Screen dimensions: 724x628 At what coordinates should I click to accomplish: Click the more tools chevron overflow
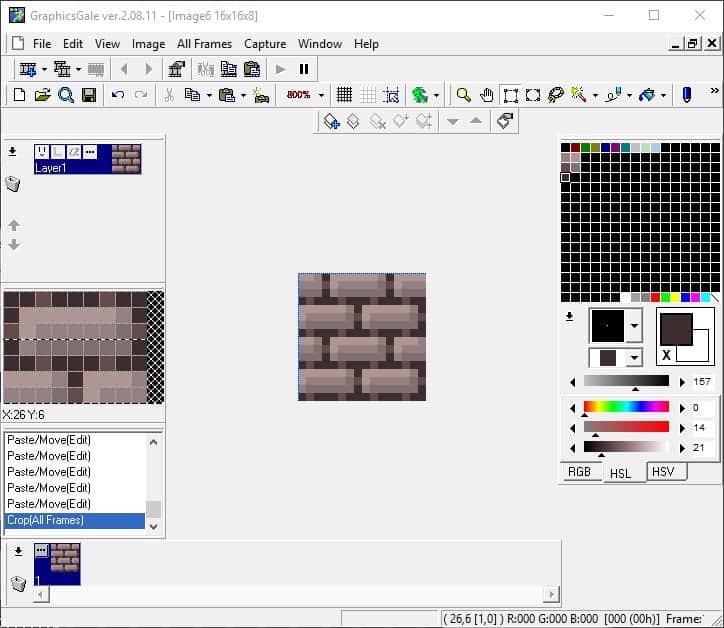714,91
